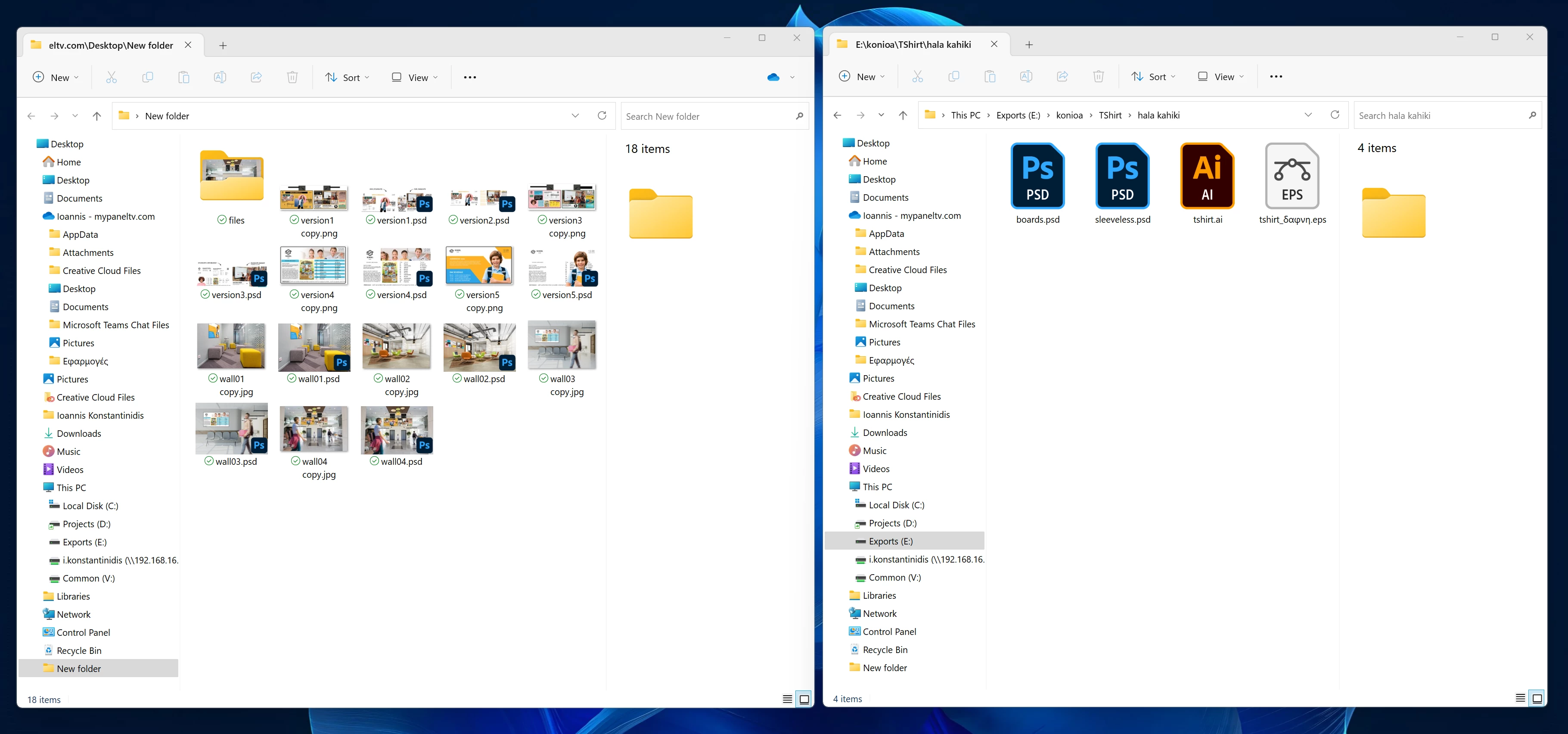Expand address bar history in left window
Image resolution: width=1568 pixels, height=734 pixels.
tap(574, 115)
